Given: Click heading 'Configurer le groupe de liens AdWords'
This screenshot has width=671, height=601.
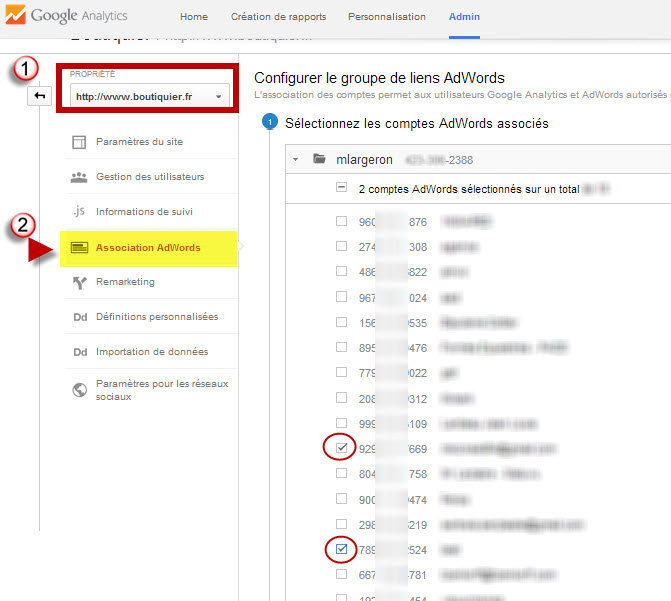Looking at the screenshot, I should click(x=379, y=78).
